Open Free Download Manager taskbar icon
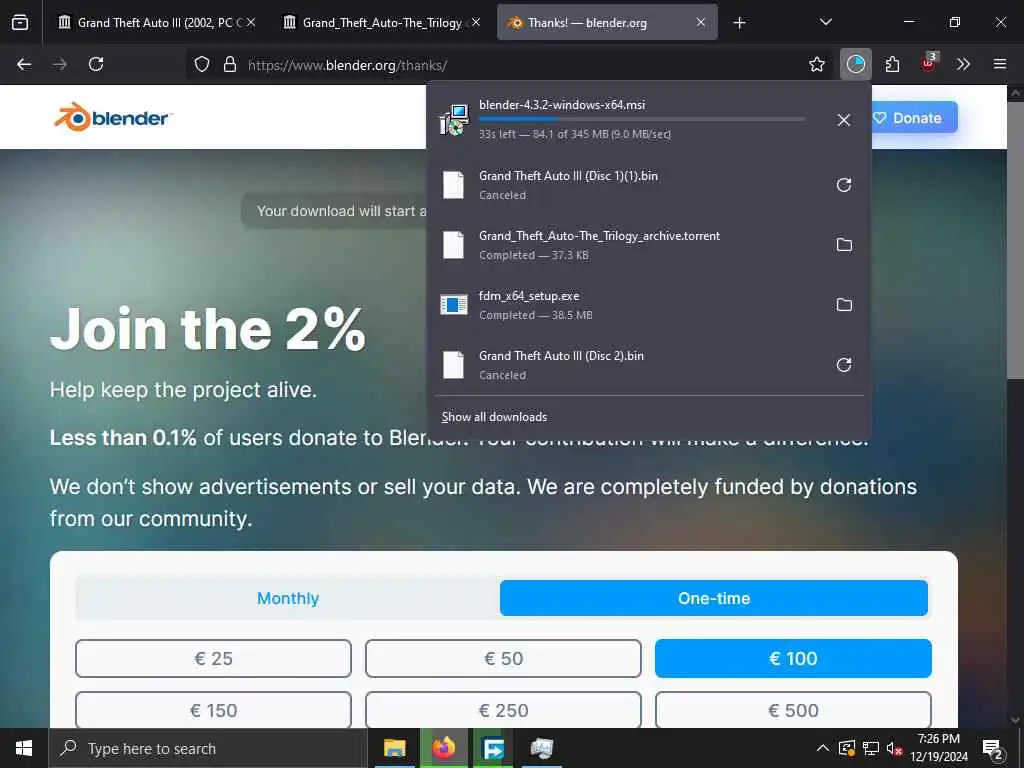 click(x=493, y=748)
